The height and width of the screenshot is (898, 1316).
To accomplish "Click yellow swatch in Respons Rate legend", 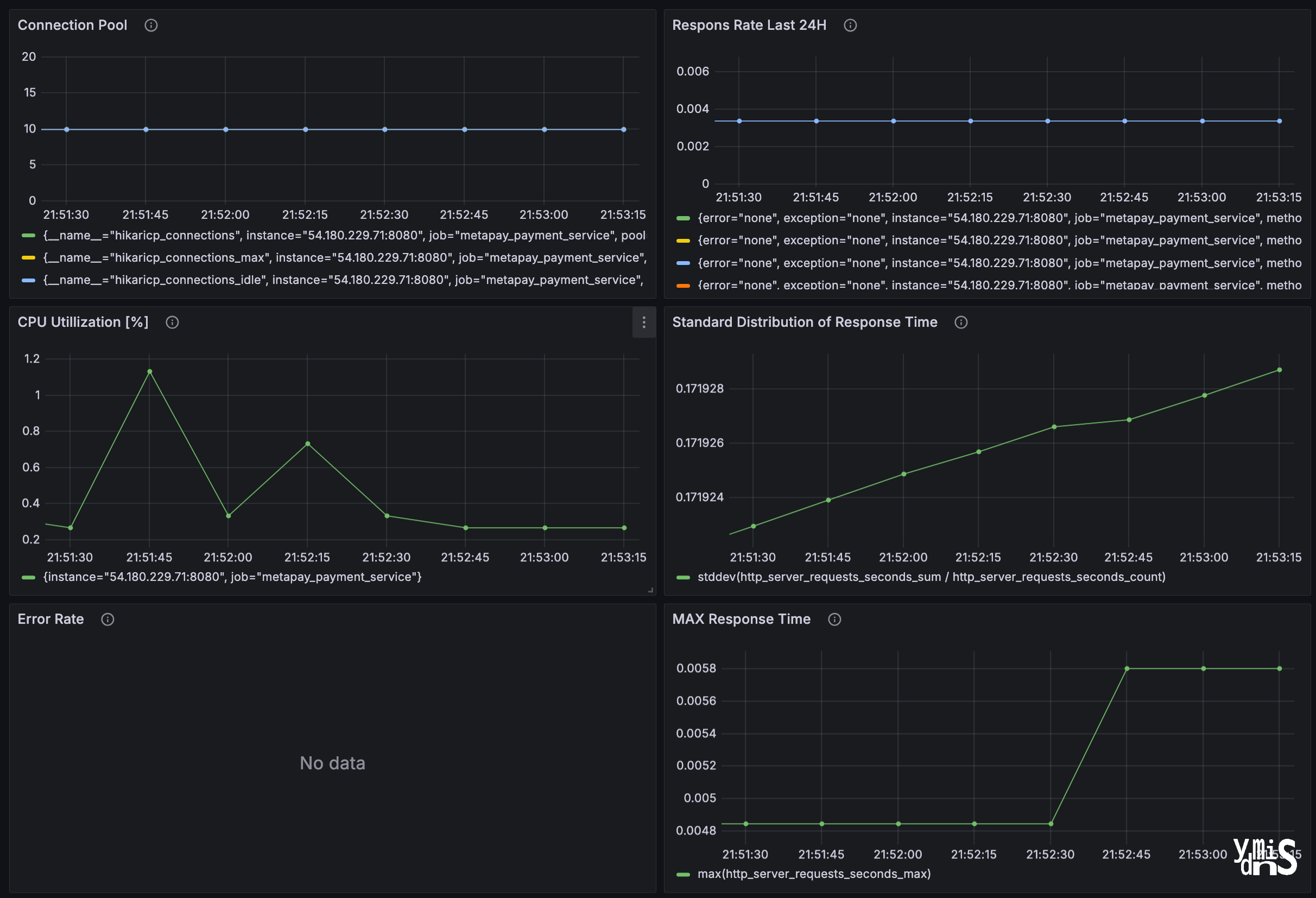I will click(x=684, y=241).
